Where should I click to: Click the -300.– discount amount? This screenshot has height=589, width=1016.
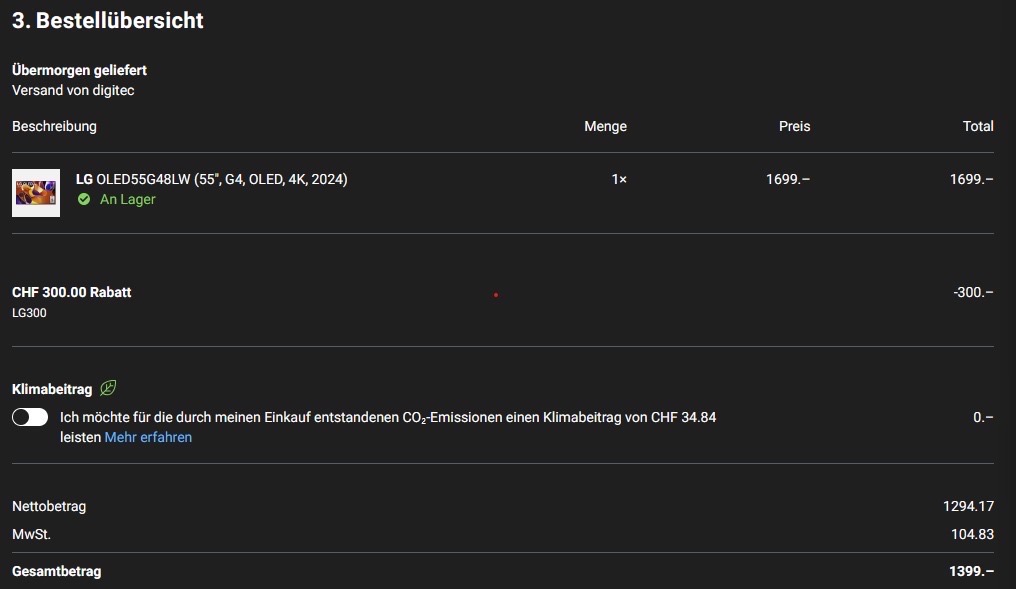[x=973, y=292]
